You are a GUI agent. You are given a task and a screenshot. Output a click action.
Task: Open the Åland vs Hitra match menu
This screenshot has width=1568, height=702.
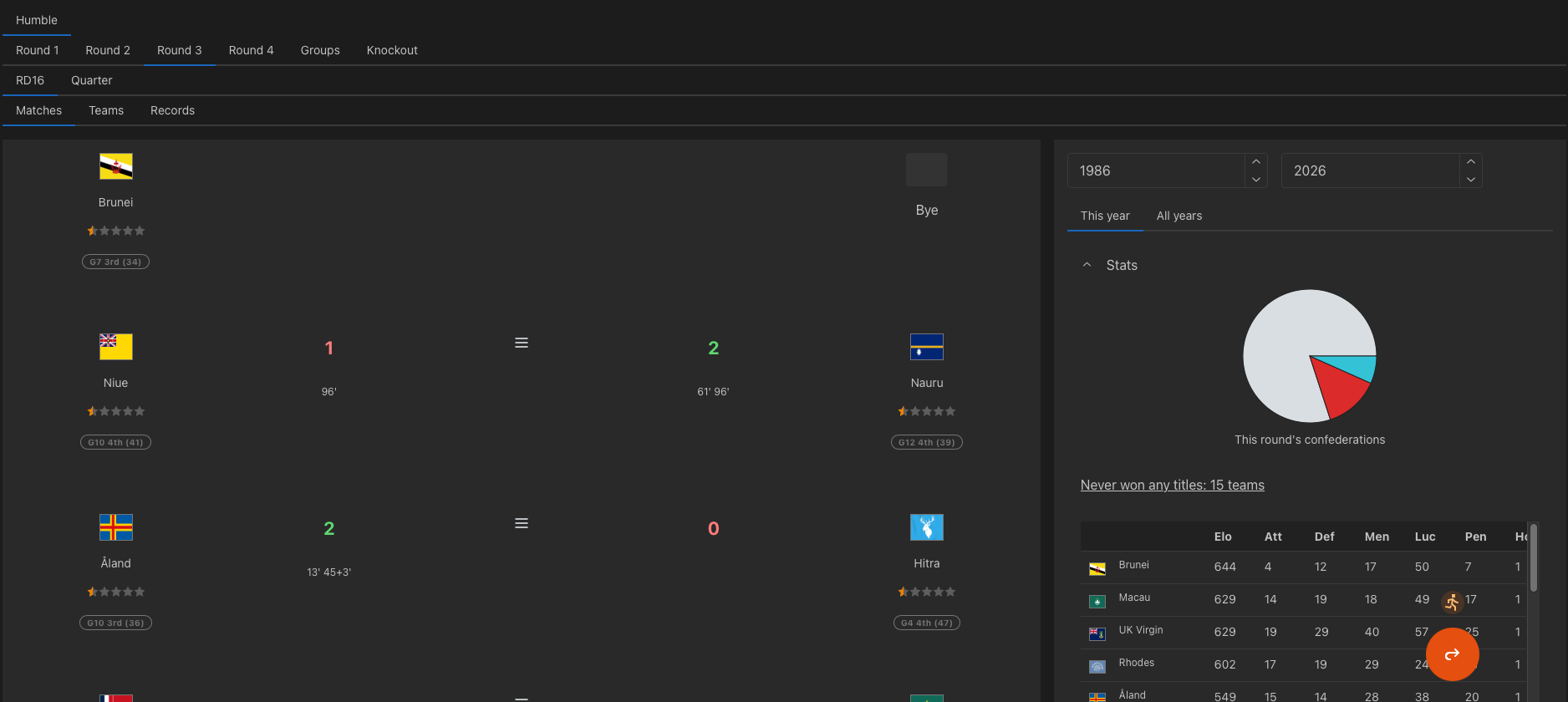click(521, 523)
